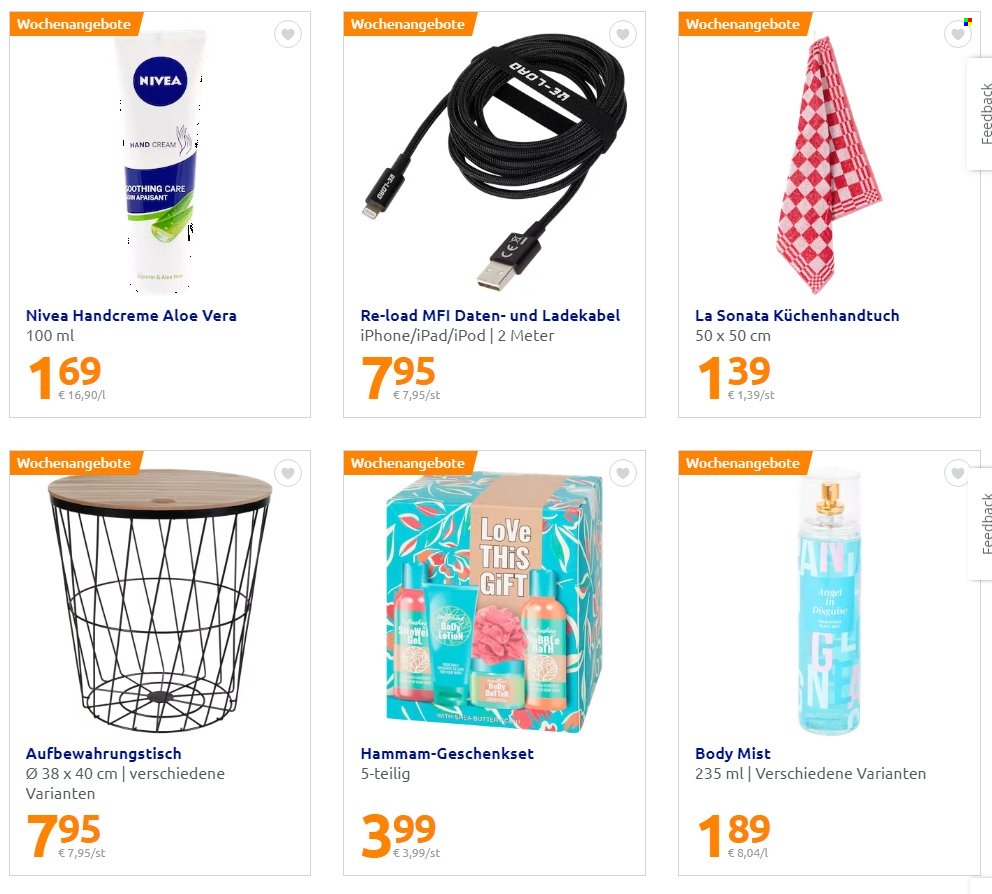The width and height of the screenshot is (992, 894).
Task: Open Hammam-Geschenkset product title
Action: coord(447,754)
